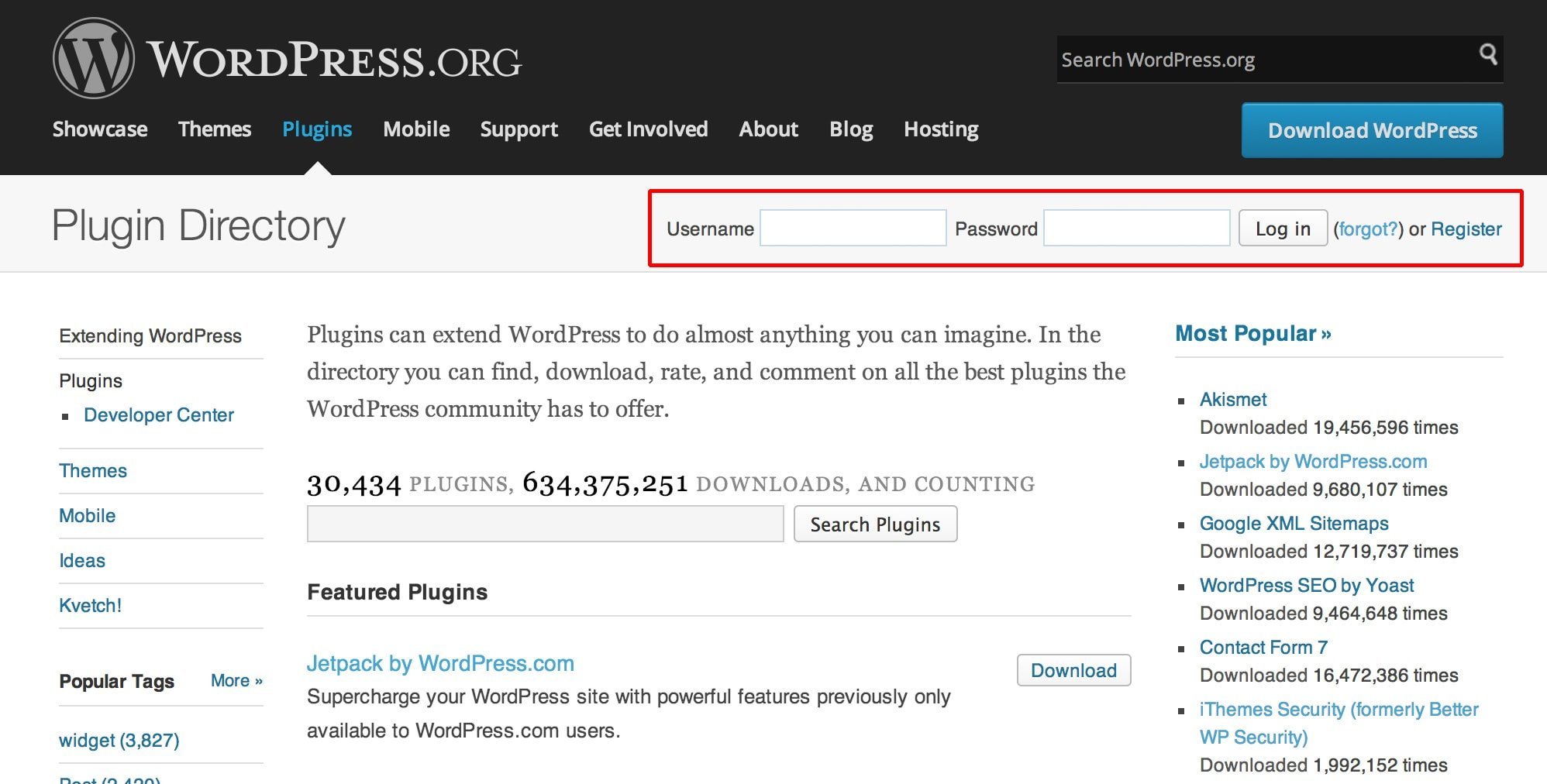
Task: Click the forgot? password link
Action: (1368, 229)
